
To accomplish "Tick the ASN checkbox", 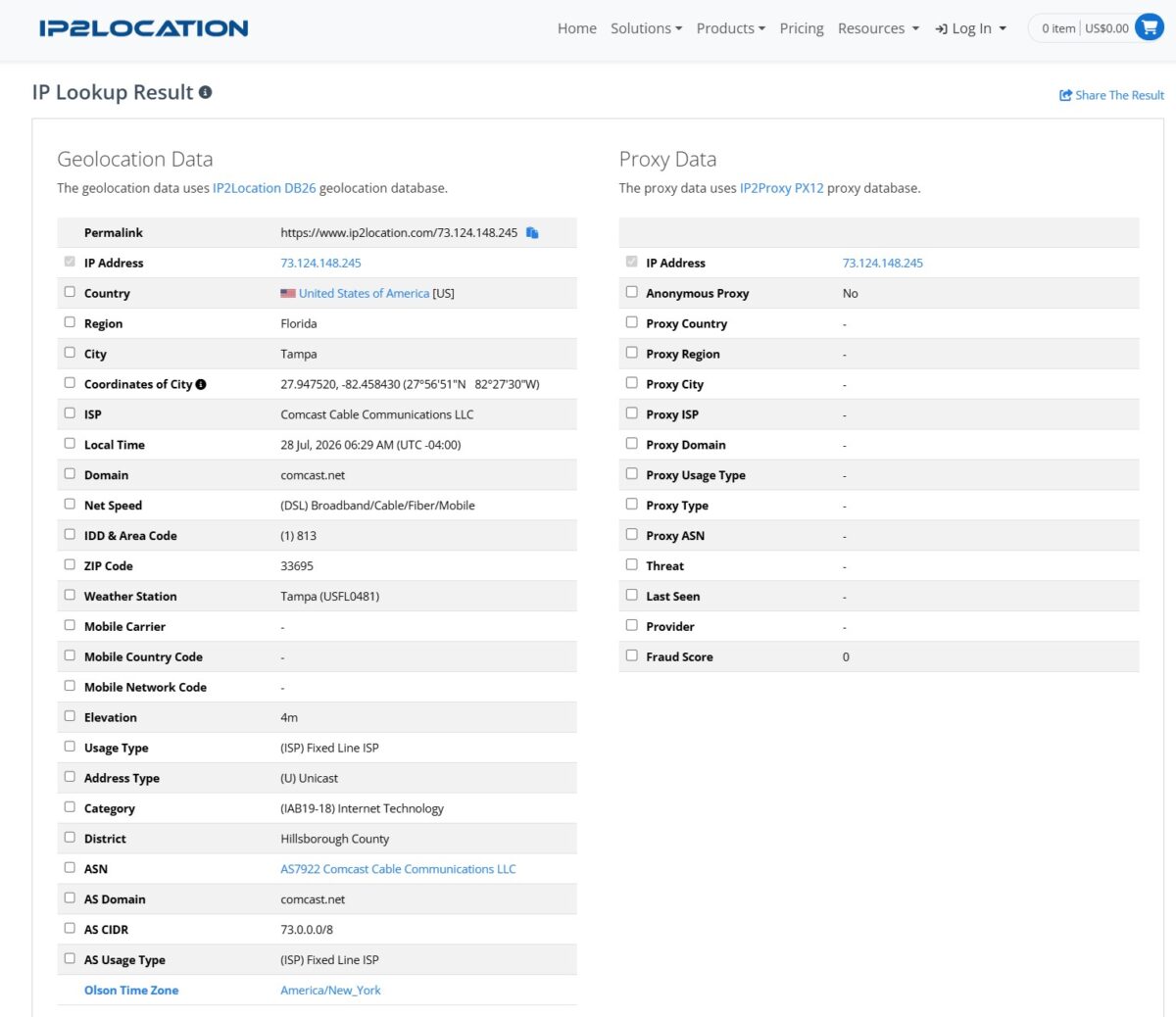I will click(70, 867).
